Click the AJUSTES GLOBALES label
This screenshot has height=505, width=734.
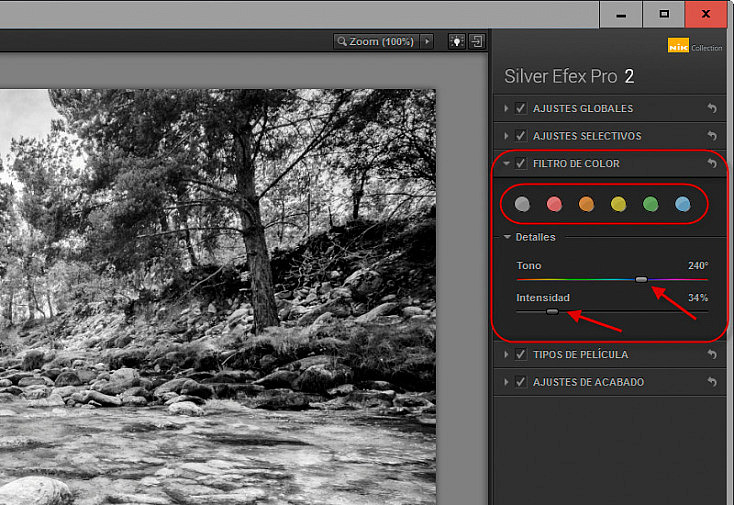(x=583, y=109)
